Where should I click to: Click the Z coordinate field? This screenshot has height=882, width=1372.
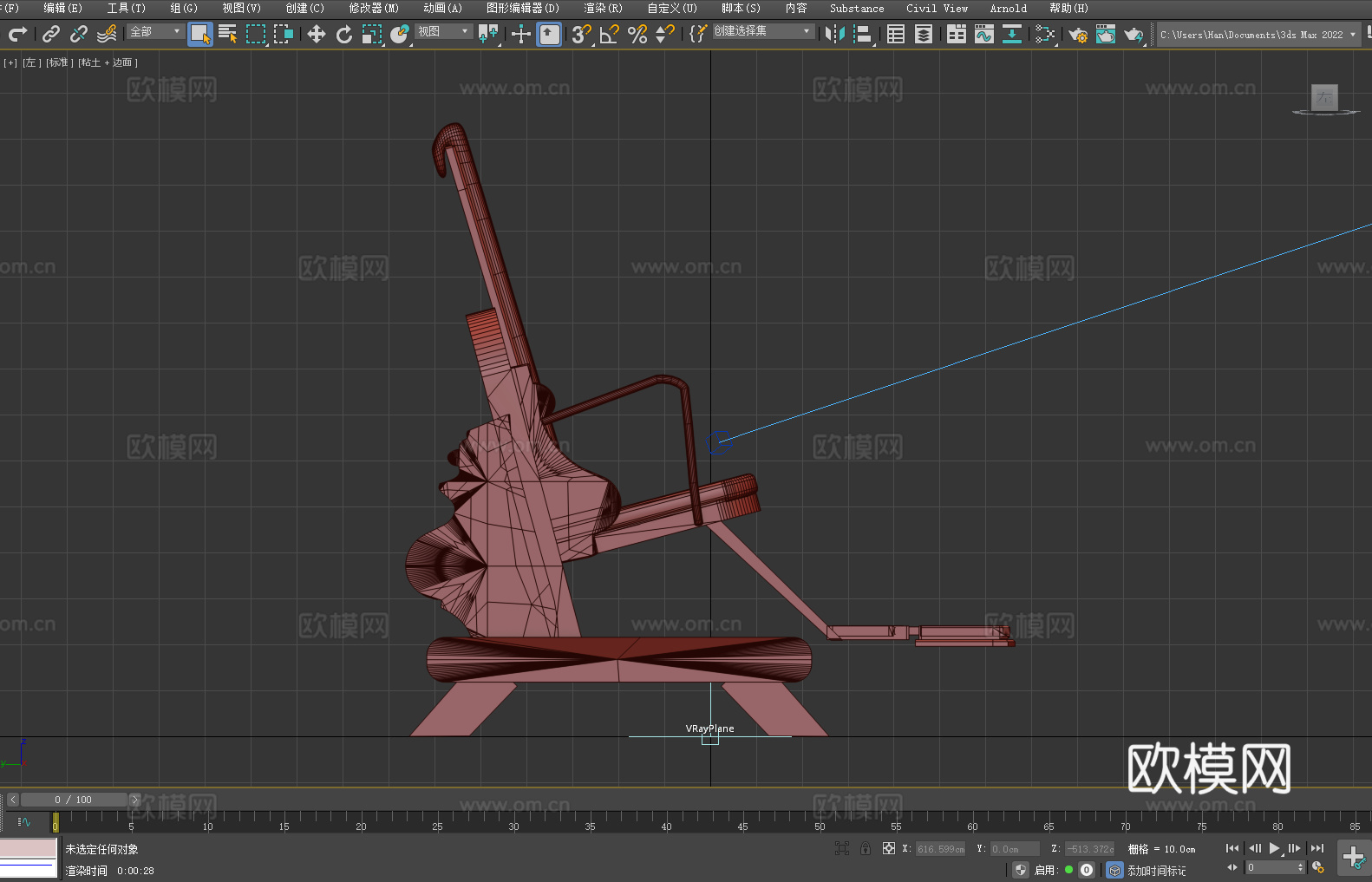pos(1089,849)
